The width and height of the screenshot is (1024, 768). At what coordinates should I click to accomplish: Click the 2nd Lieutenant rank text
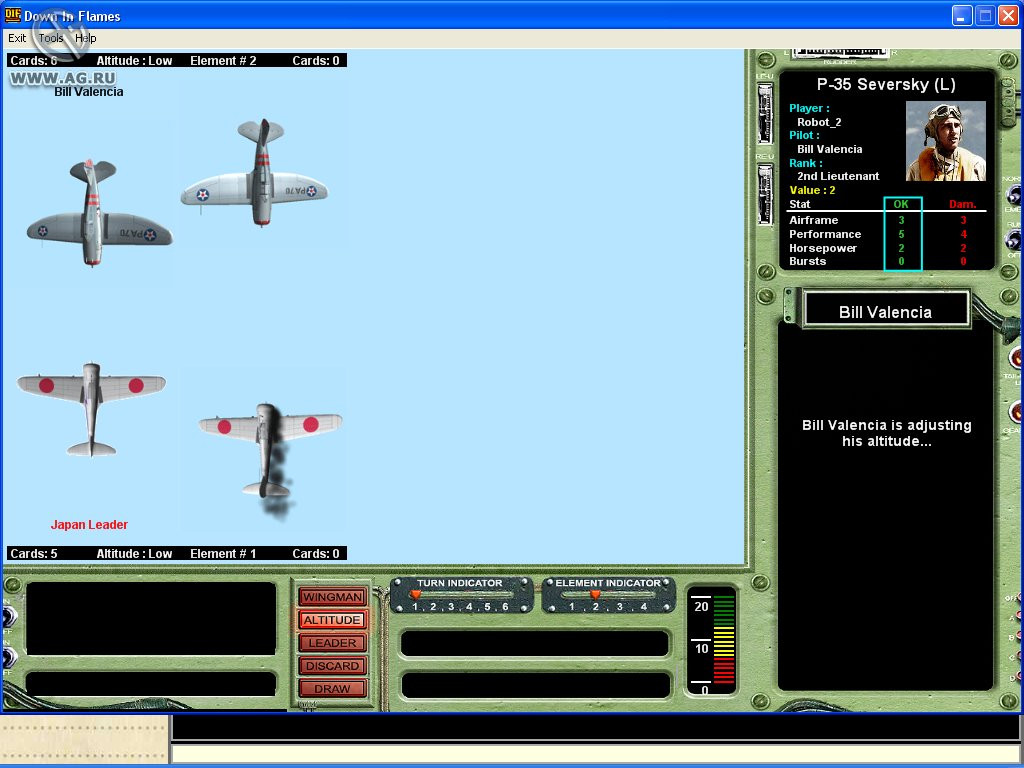click(x=838, y=176)
